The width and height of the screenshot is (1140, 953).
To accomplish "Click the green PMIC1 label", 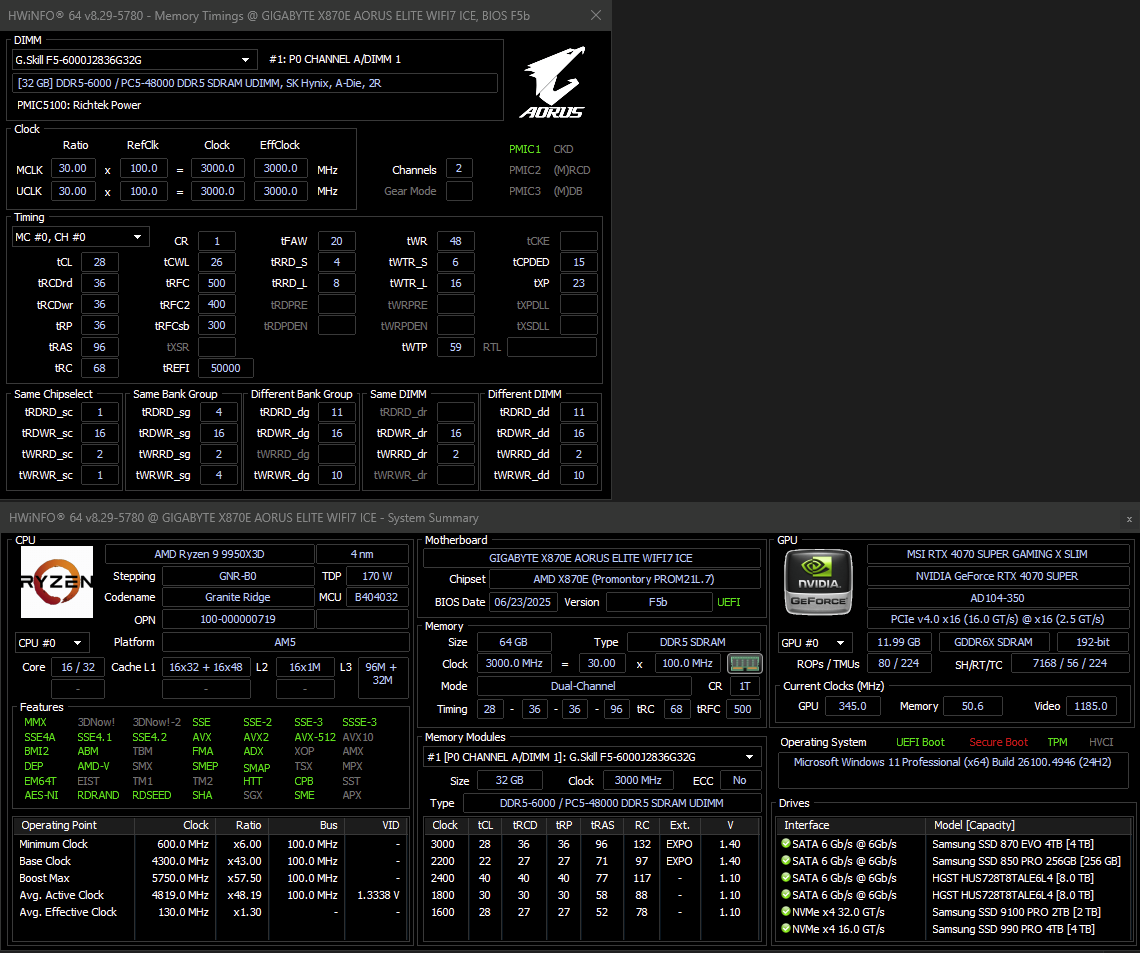I will 525,149.
